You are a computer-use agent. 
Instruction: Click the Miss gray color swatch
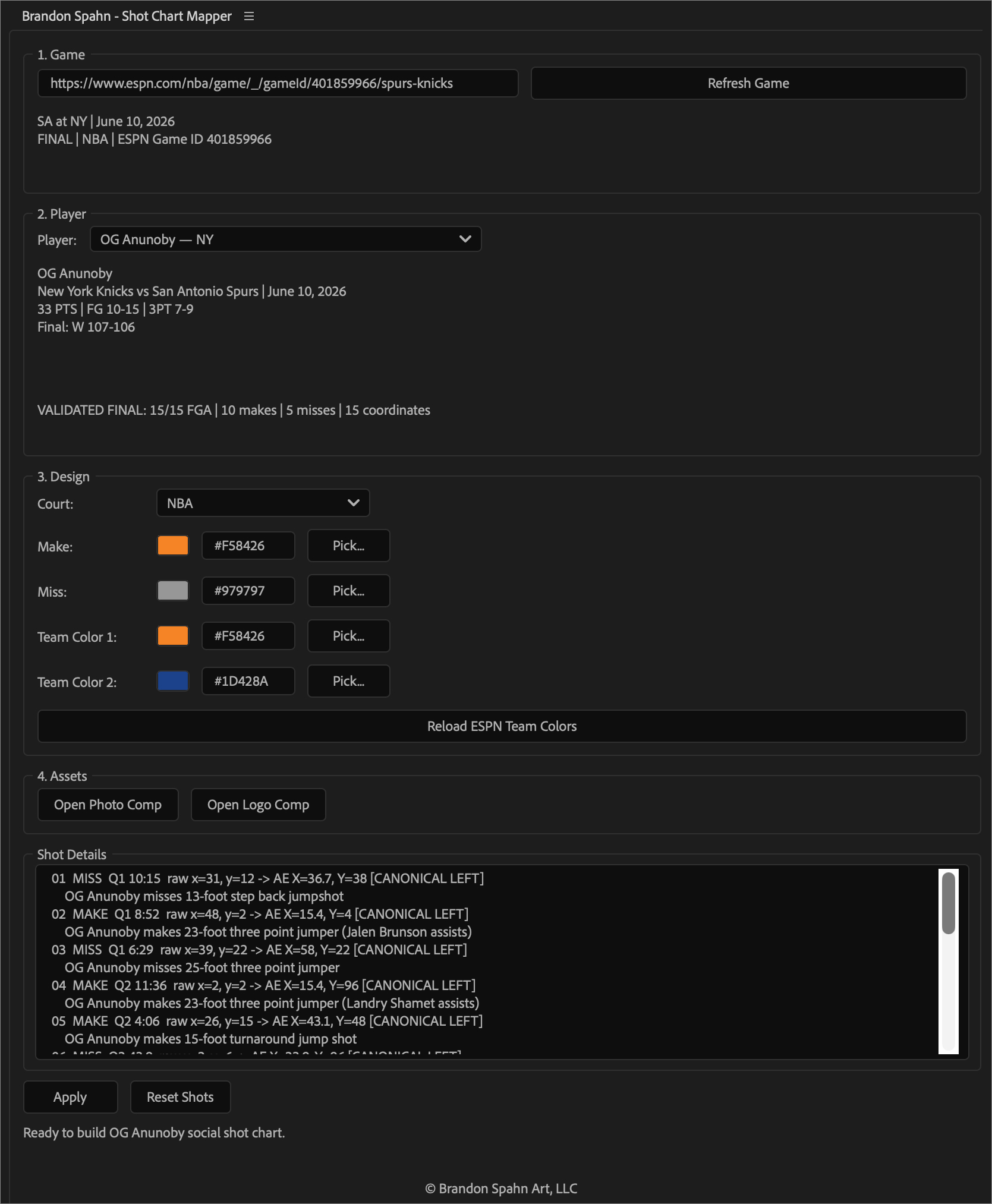(173, 591)
